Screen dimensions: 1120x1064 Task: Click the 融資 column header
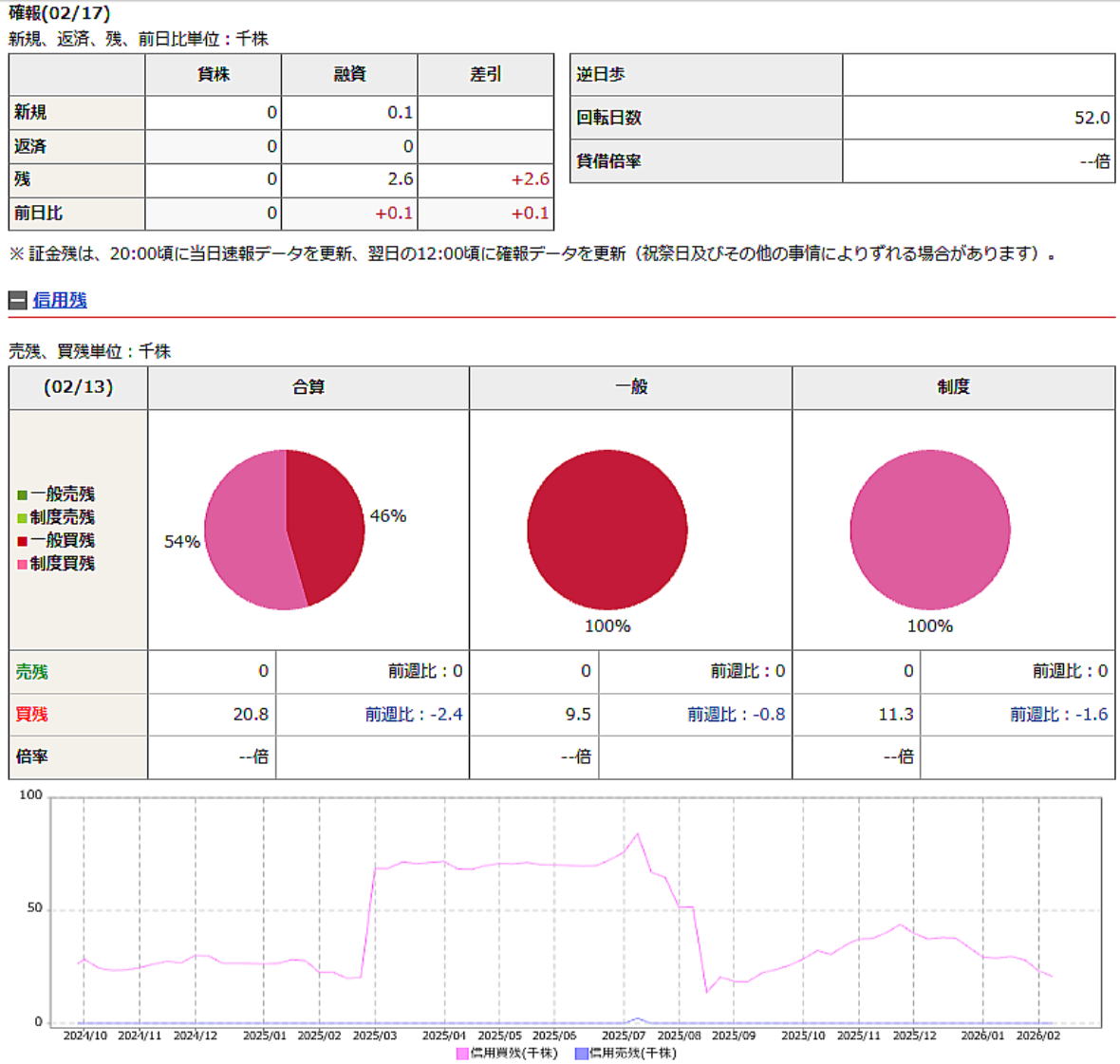pyautogui.click(x=349, y=74)
